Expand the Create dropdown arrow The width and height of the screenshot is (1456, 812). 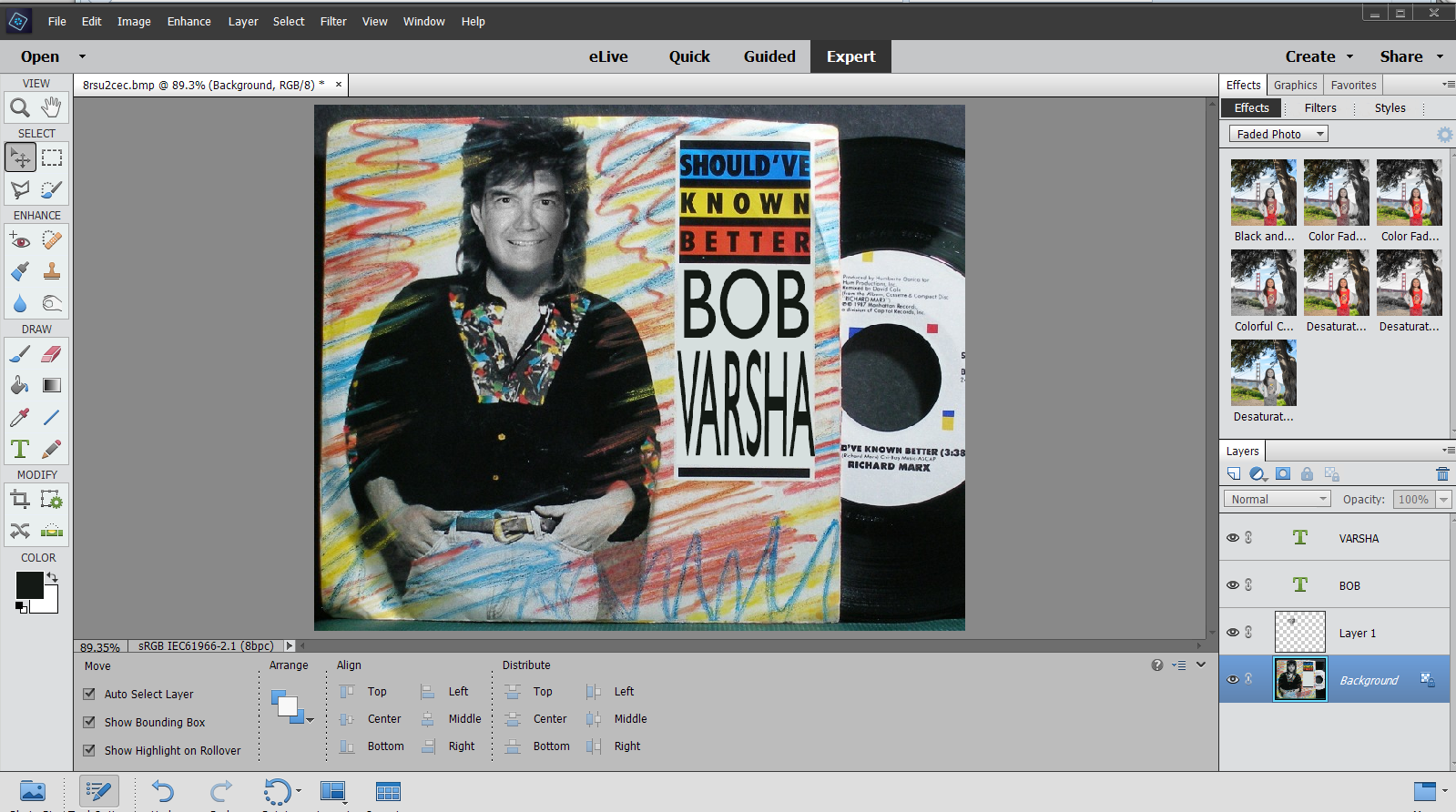click(x=1349, y=56)
